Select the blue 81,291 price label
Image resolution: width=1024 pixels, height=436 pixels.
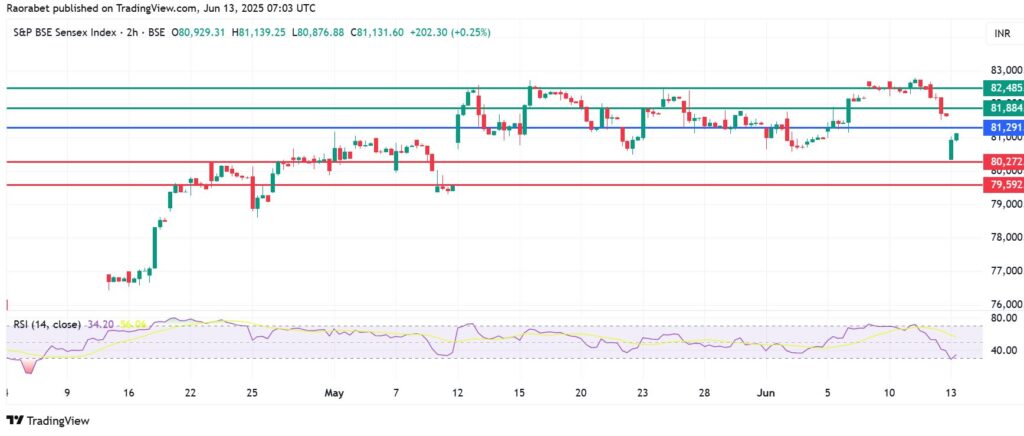point(1003,128)
